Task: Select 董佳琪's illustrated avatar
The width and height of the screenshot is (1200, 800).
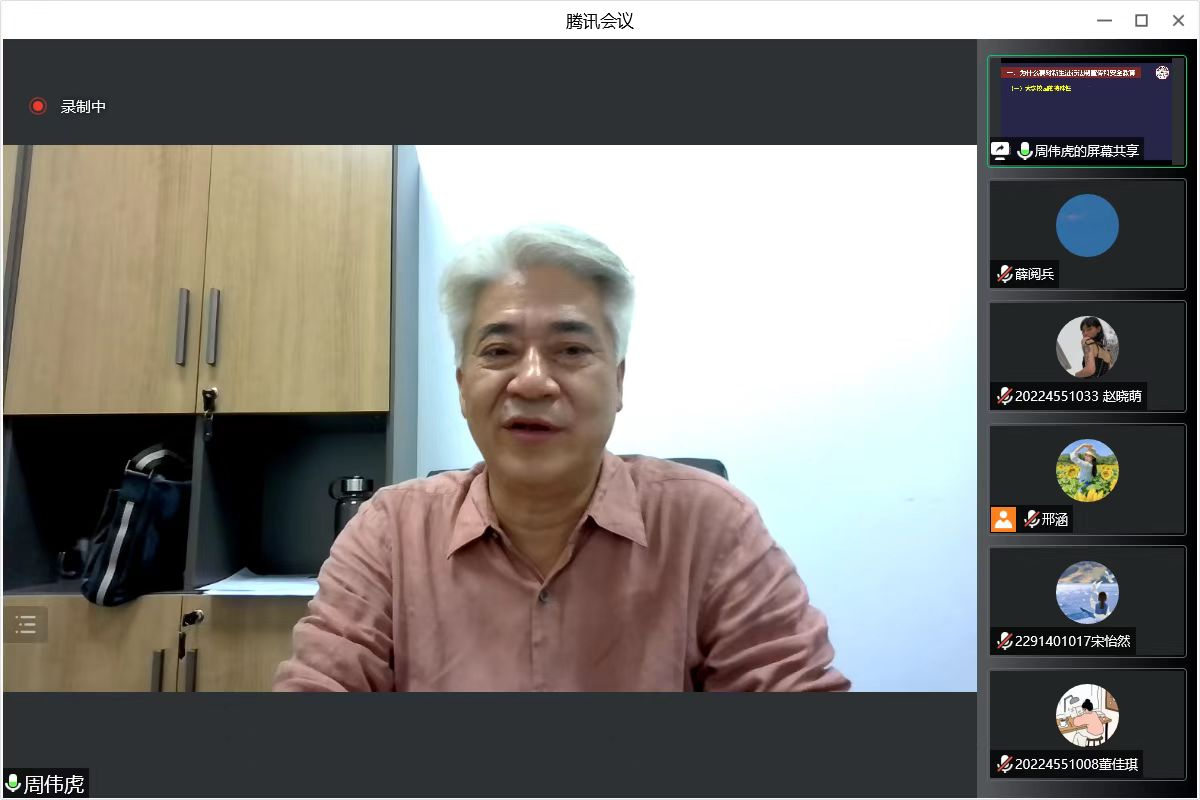Action: tap(1087, 715)
